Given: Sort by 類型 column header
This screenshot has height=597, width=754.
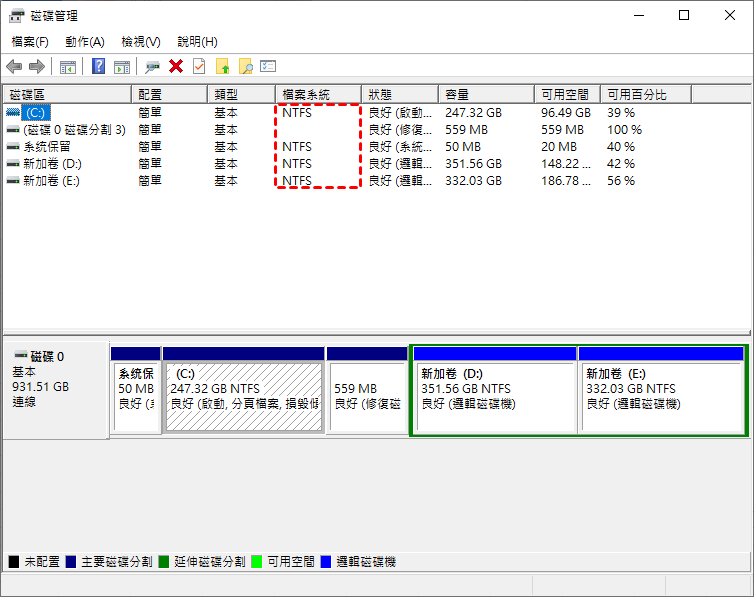Looking at the screenshot, I should (242, 94).
